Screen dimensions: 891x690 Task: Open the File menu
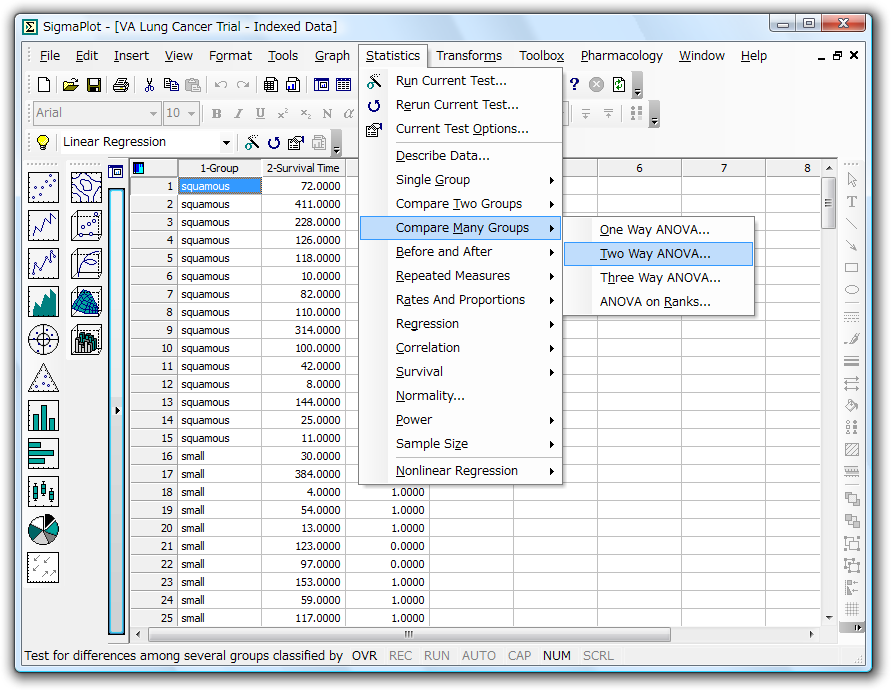click(x=49, y=56)
